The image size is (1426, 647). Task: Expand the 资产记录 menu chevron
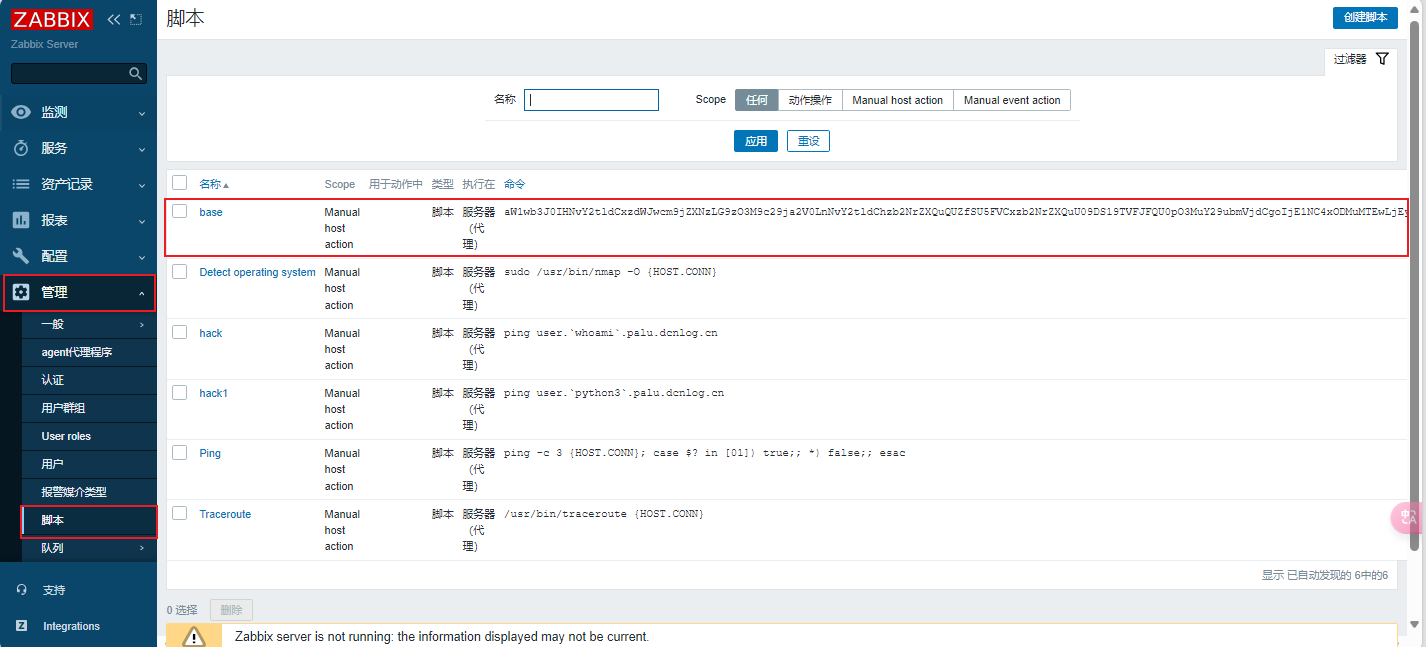click(x=142, y=185)
